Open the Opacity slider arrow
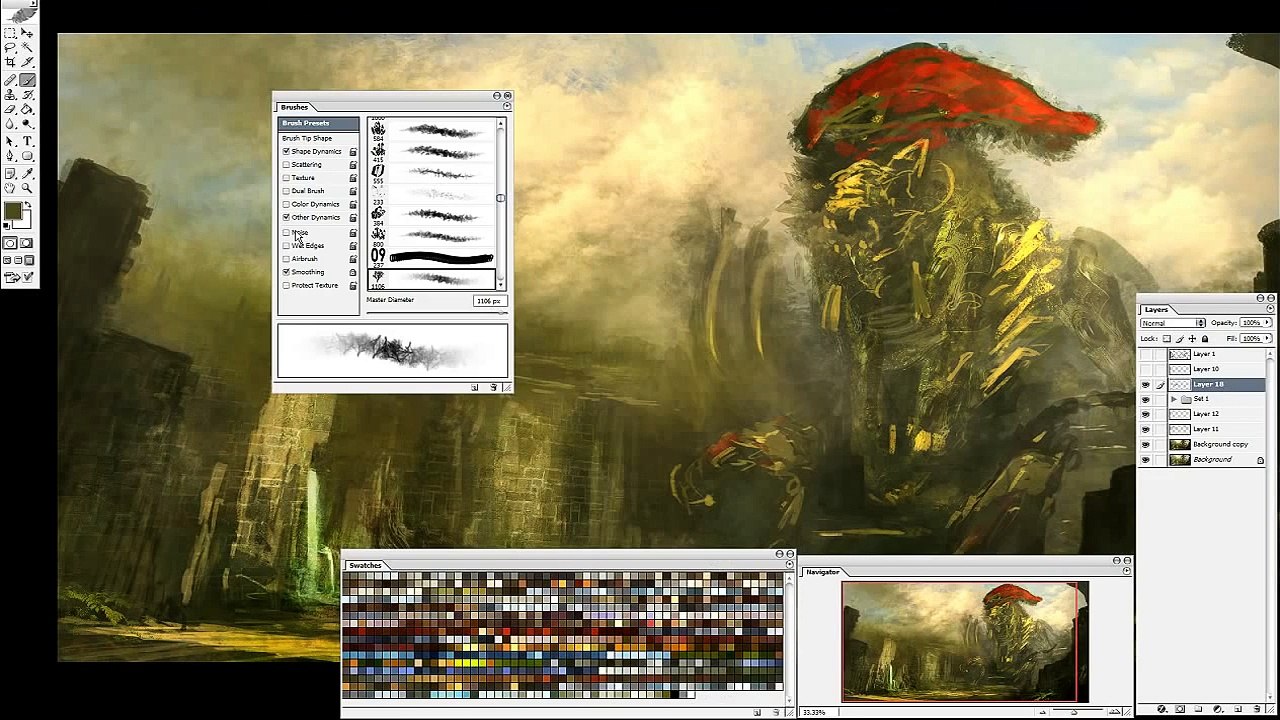1280x720 pixels. (1266, 322)
